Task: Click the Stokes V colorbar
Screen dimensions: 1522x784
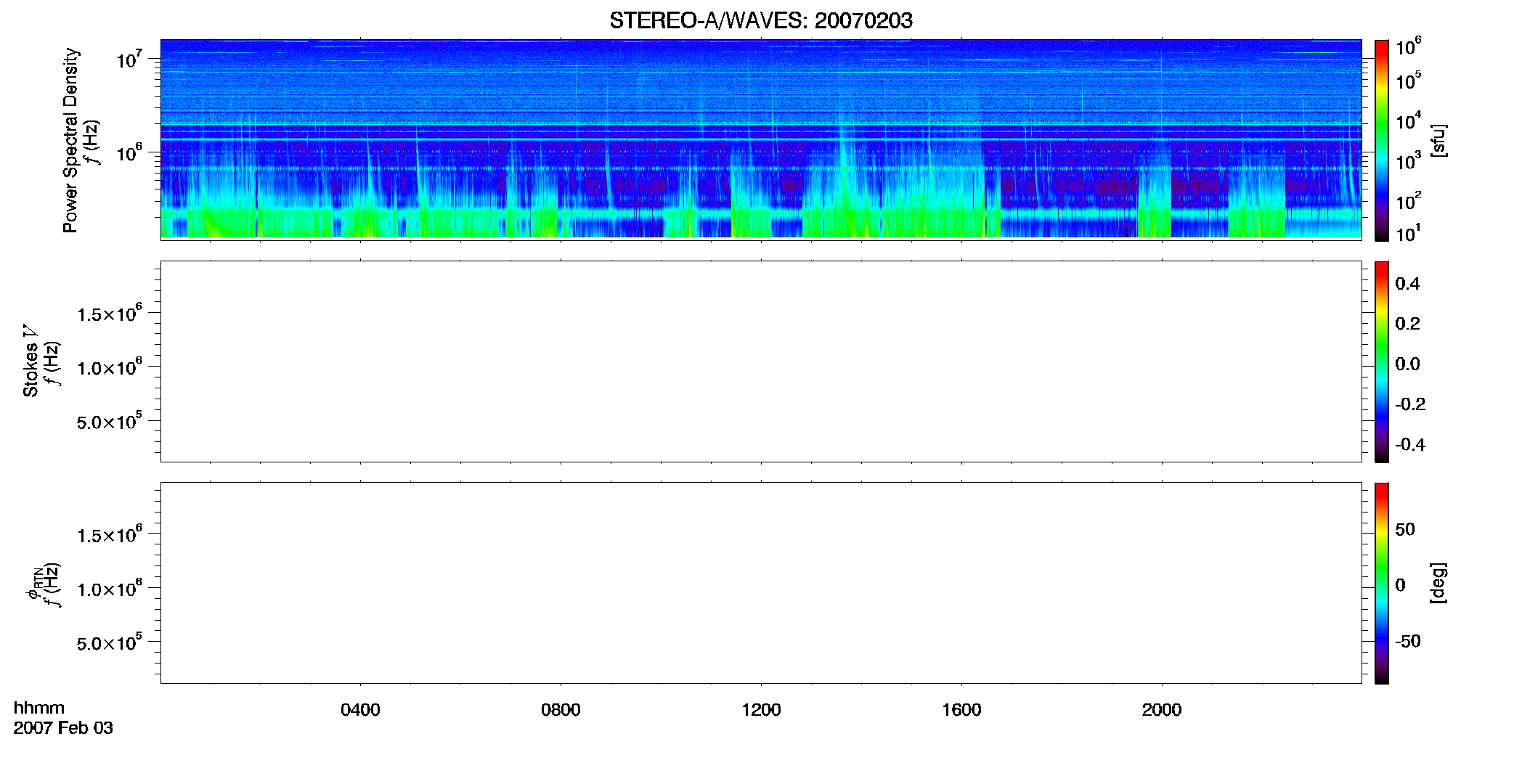Action: coord(1381,362)
